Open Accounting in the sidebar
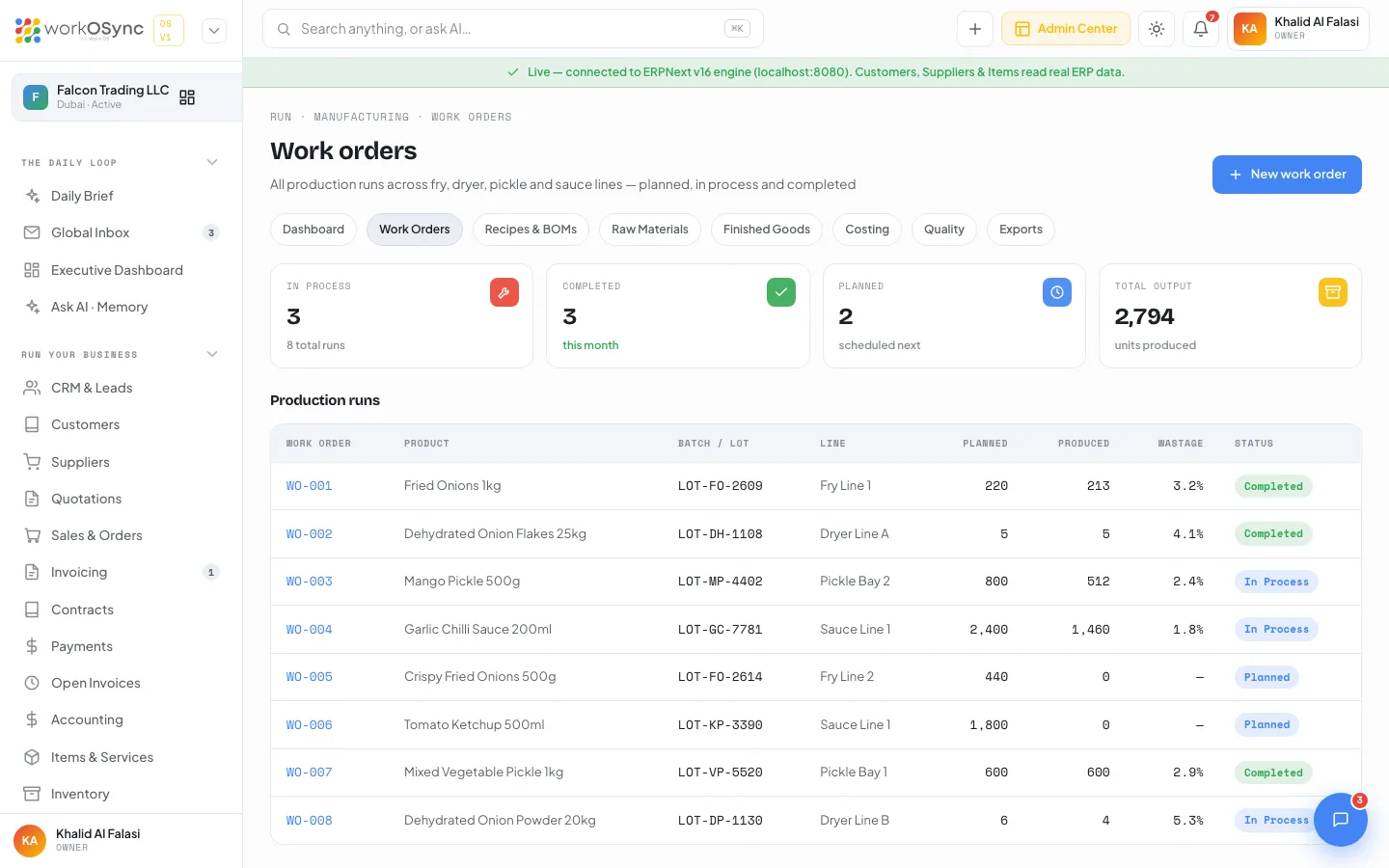Image resolution: width=1389 pixels, height=868 pixels. (87, 719)
